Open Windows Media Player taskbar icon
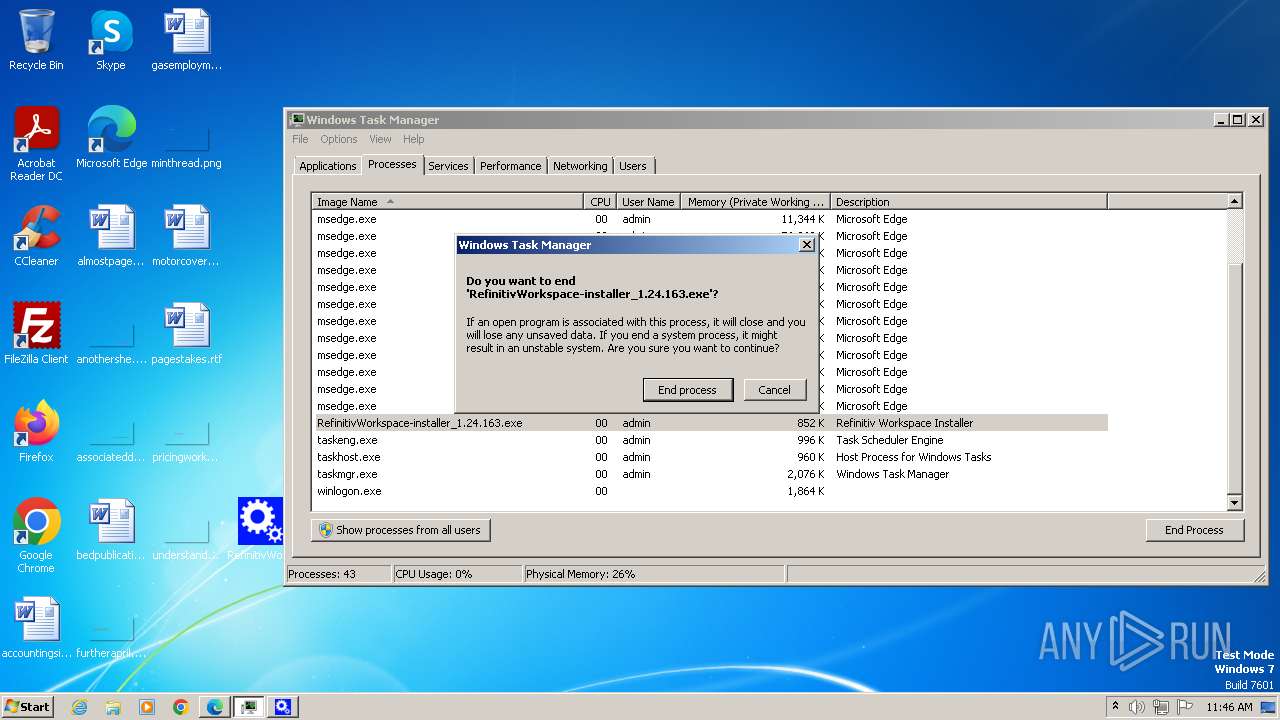 pos(147,707)
